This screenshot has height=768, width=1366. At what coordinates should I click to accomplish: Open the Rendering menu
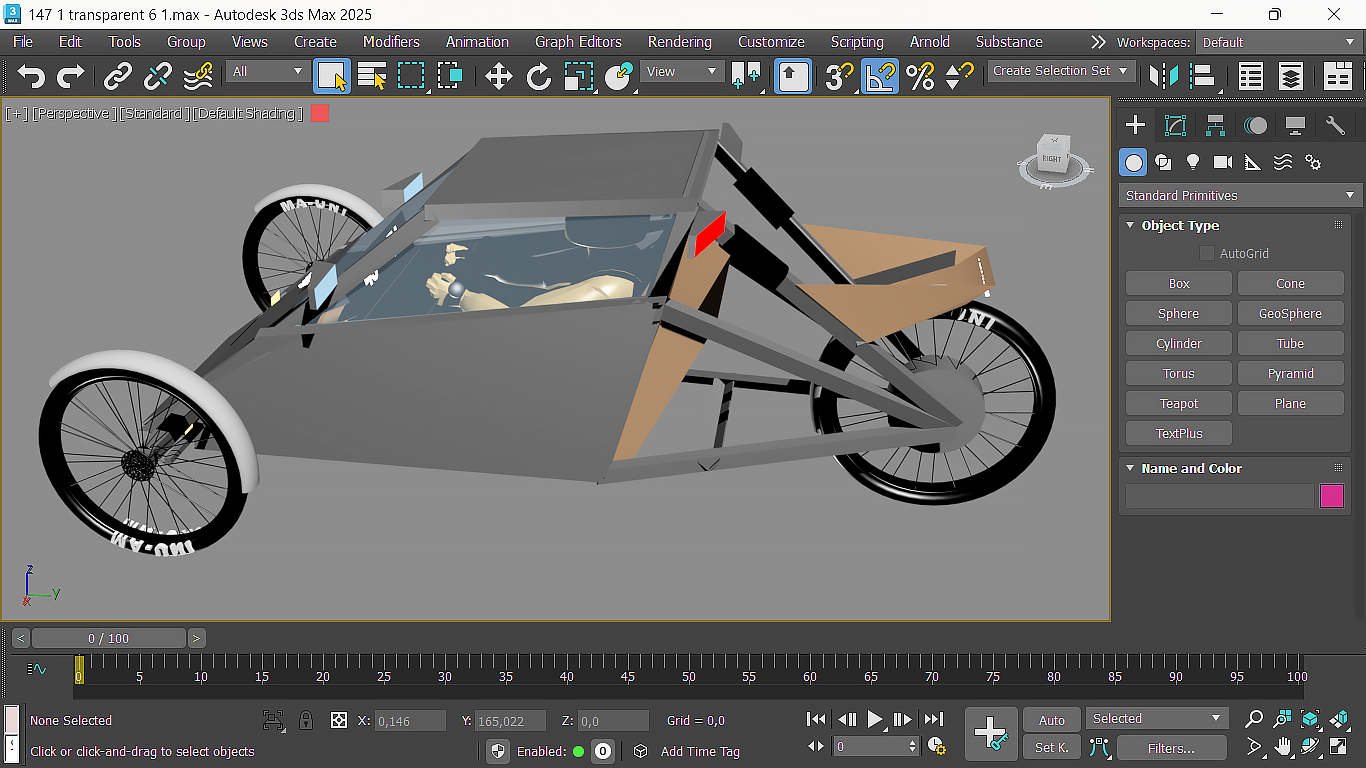[x=679, y=42]
